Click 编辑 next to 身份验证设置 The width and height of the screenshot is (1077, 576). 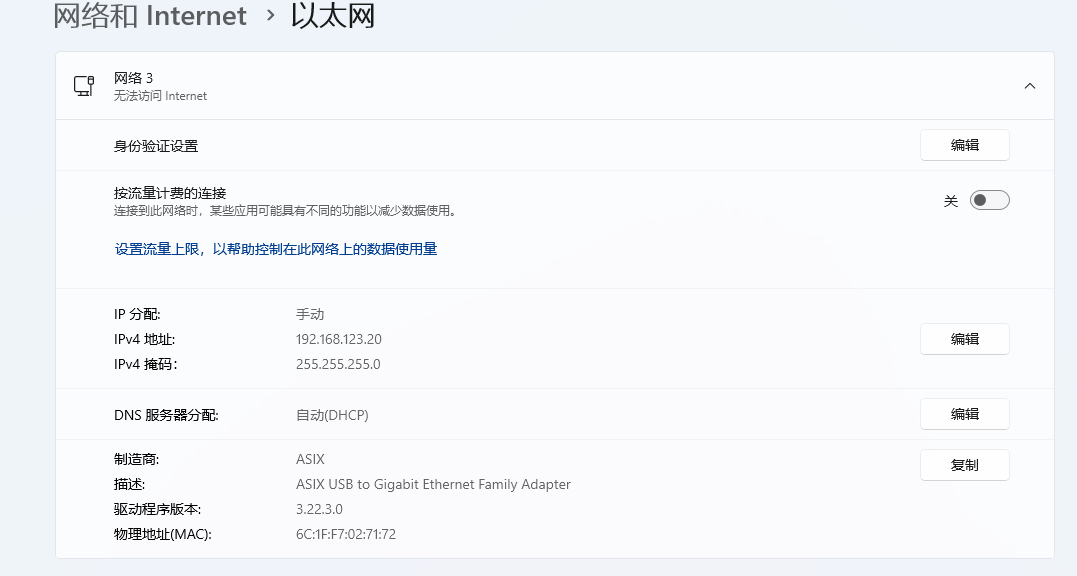(964, 145)
